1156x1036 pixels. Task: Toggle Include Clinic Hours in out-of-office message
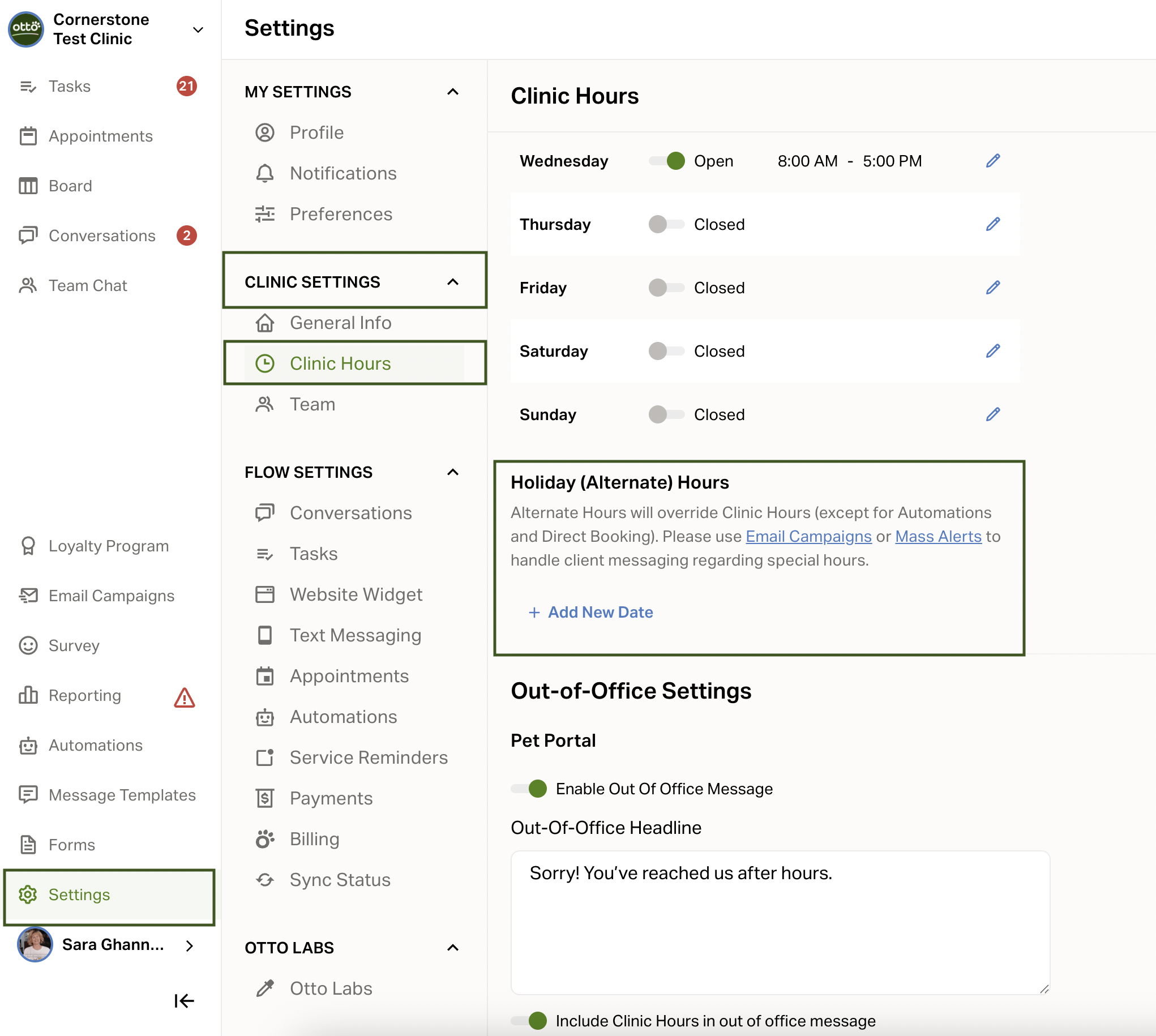(529, 1021)
